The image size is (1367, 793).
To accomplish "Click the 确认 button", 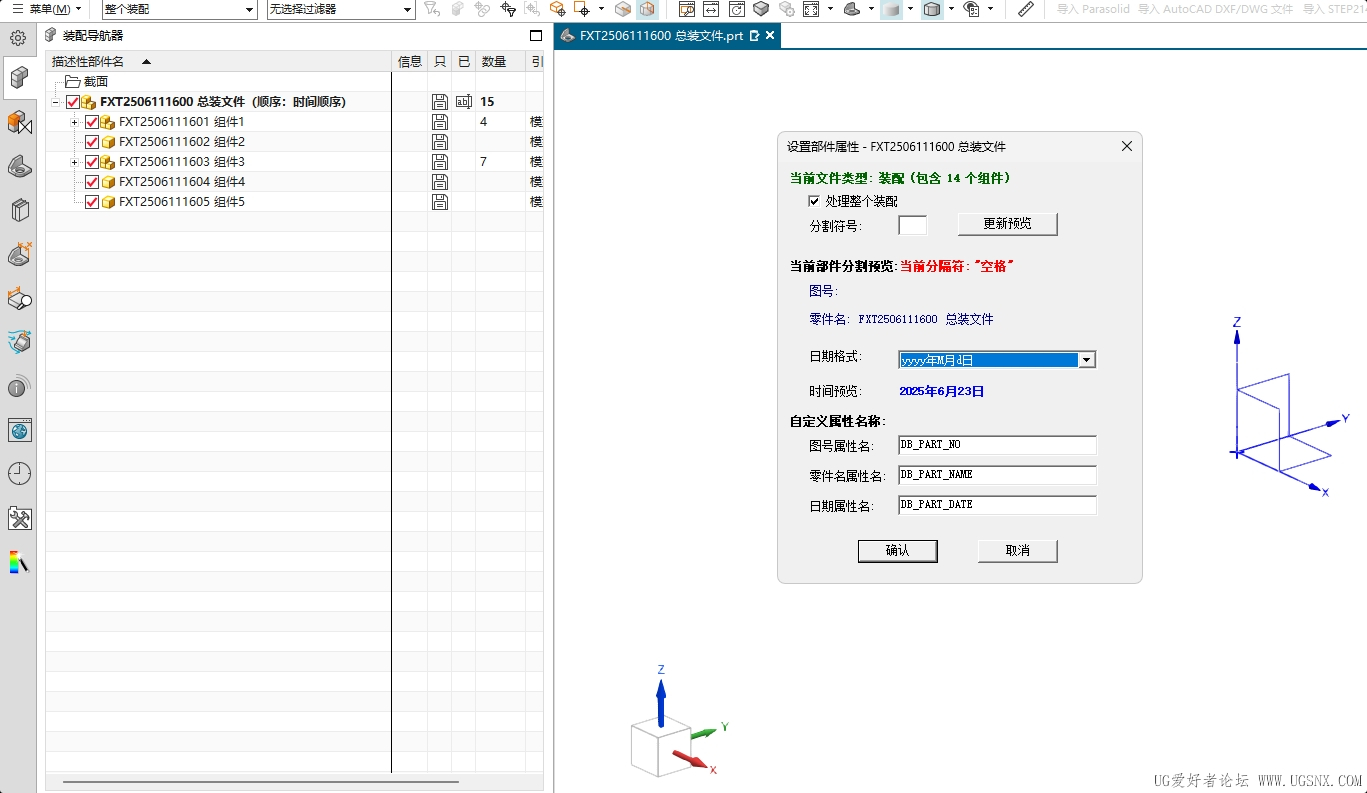I will 897,551.
